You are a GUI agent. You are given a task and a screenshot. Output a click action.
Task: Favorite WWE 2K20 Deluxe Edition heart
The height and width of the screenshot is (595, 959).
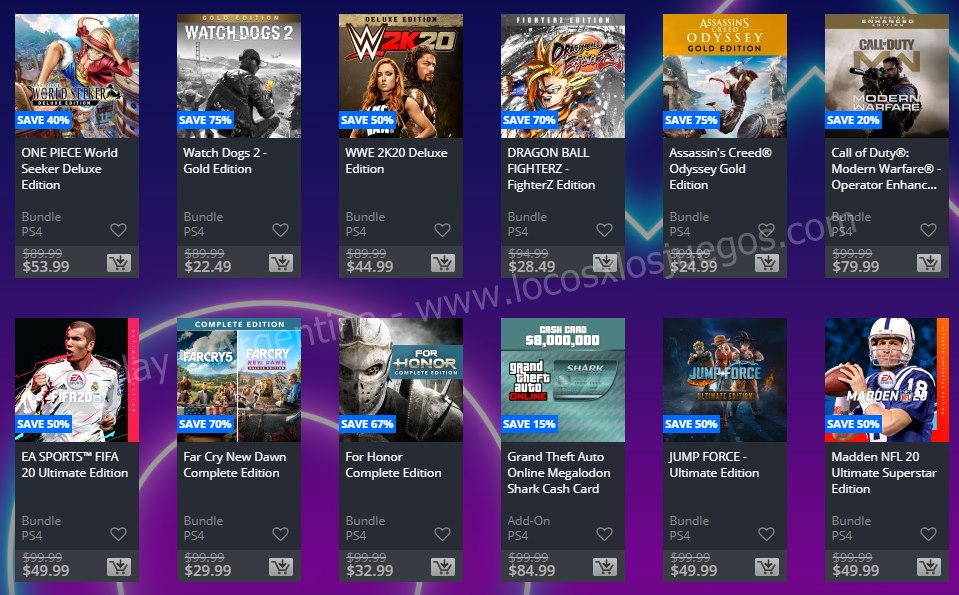(442, 230)
